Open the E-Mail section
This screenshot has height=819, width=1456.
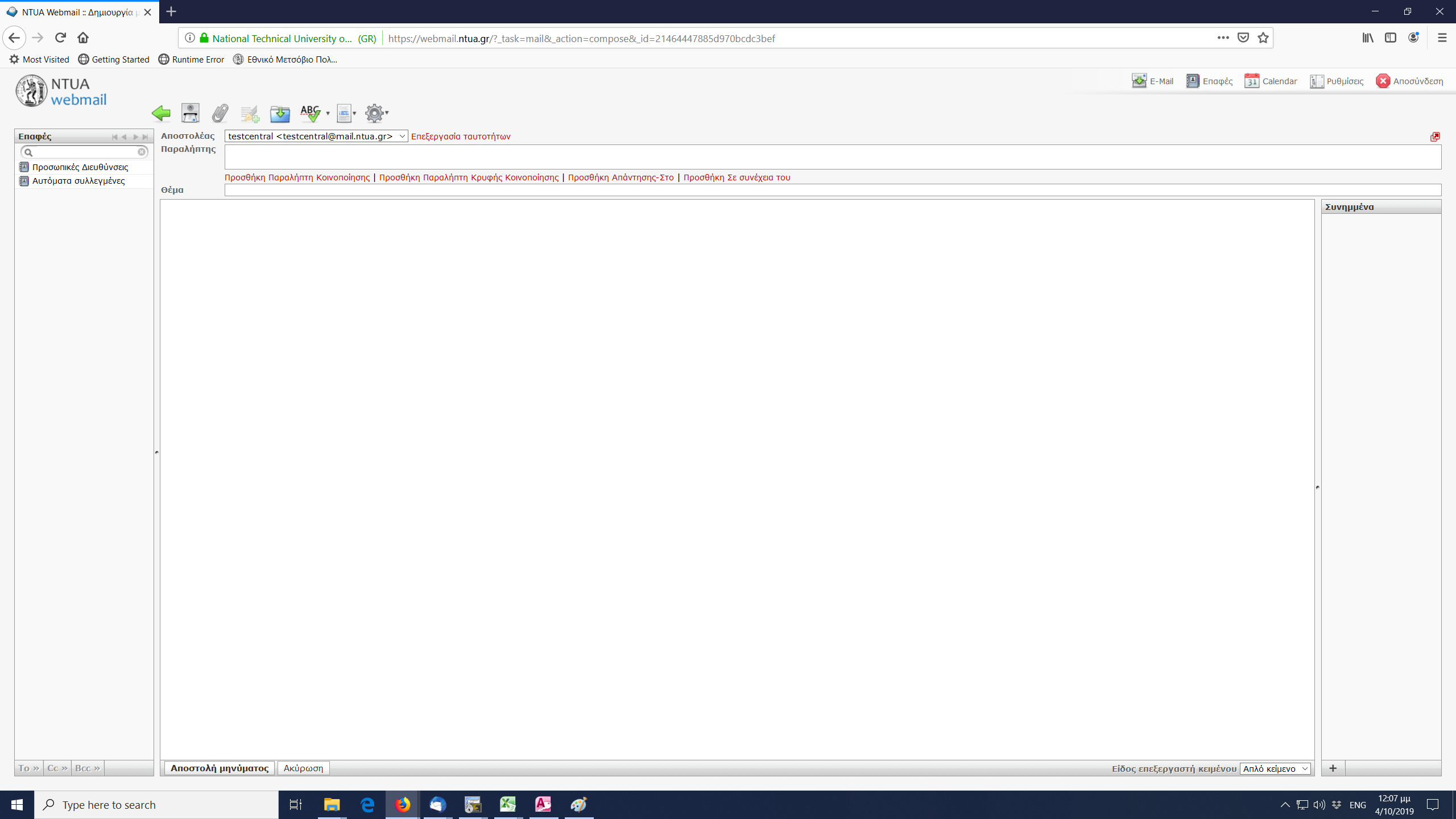(x=1153, y=81)
